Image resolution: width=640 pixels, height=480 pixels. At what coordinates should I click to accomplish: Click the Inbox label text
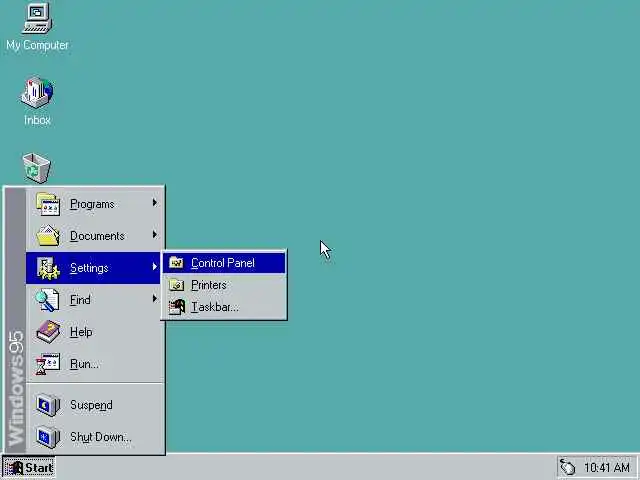(37, 120)
